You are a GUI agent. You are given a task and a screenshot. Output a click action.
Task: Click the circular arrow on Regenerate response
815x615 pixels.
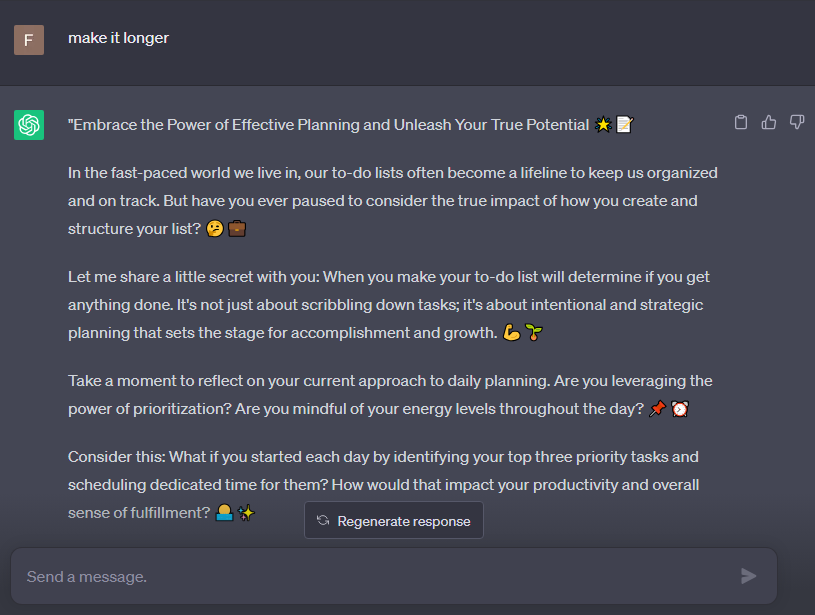coord(321,520)
